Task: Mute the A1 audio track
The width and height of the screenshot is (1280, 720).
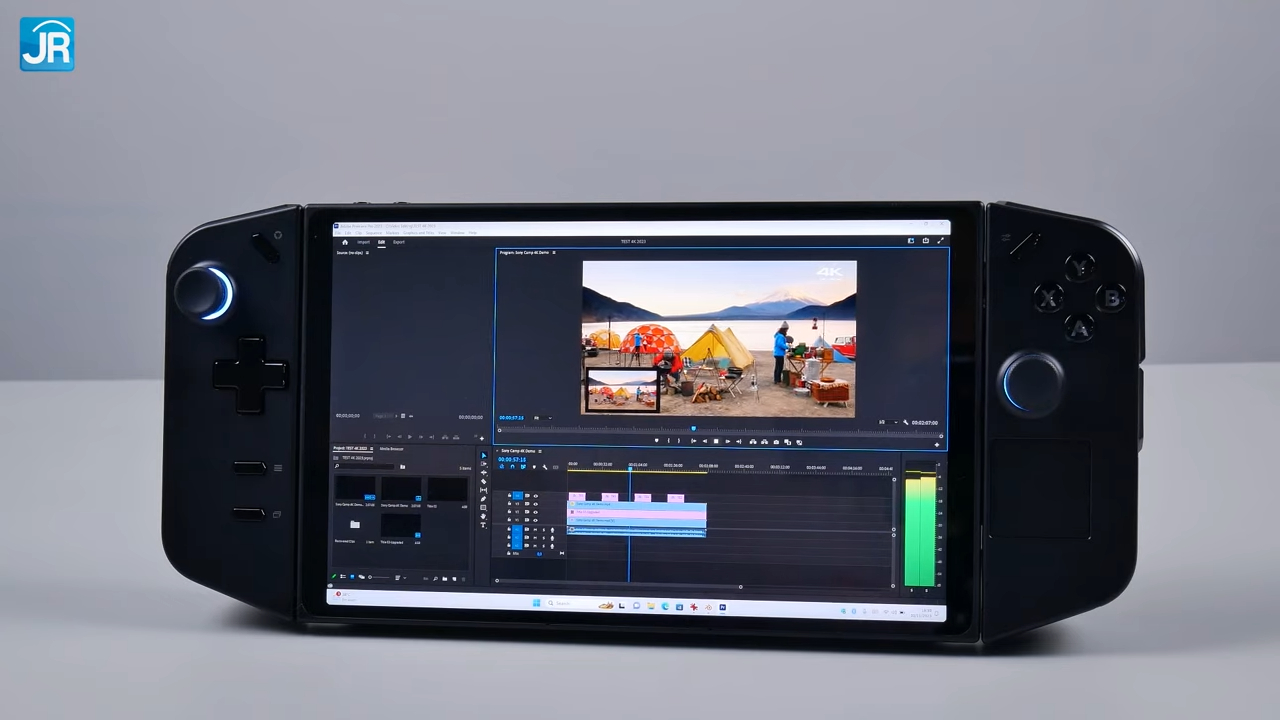Action: tap(536, 530)
